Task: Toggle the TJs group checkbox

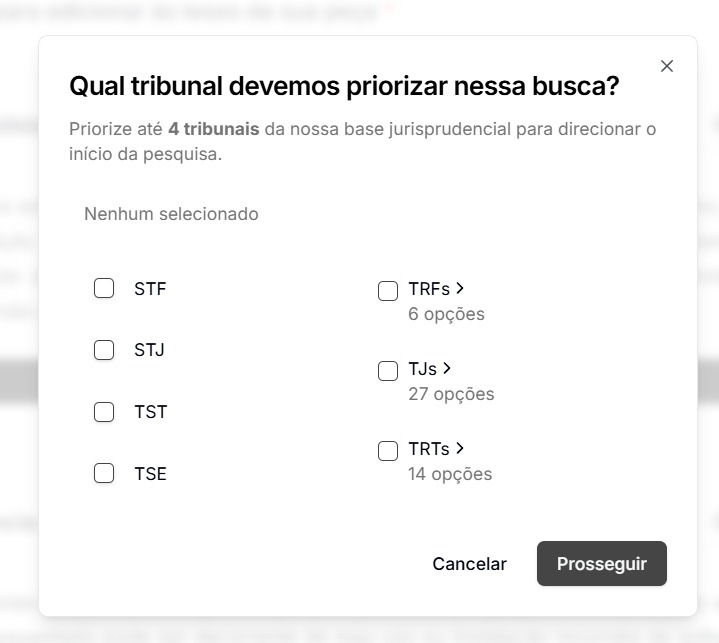Action: [x=388, y=371]
